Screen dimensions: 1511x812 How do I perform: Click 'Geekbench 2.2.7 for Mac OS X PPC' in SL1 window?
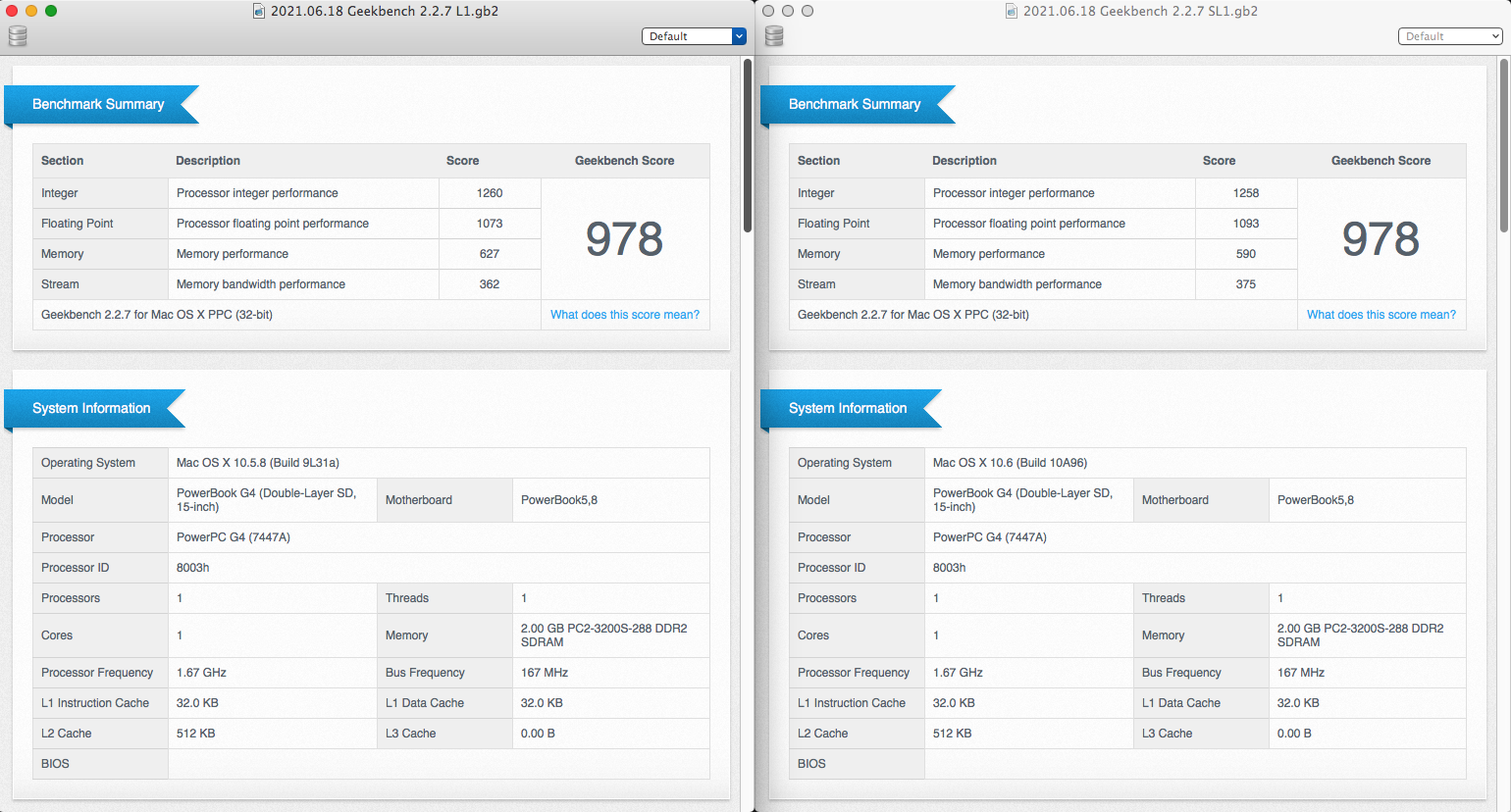913,315
